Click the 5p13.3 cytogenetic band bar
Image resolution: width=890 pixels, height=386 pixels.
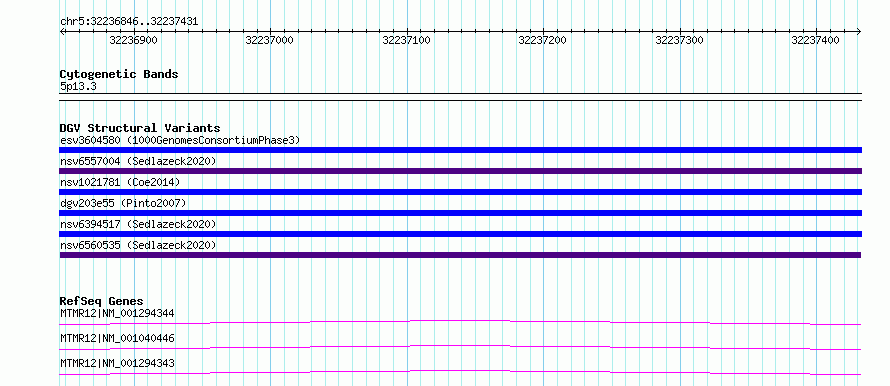coord(460,97)
